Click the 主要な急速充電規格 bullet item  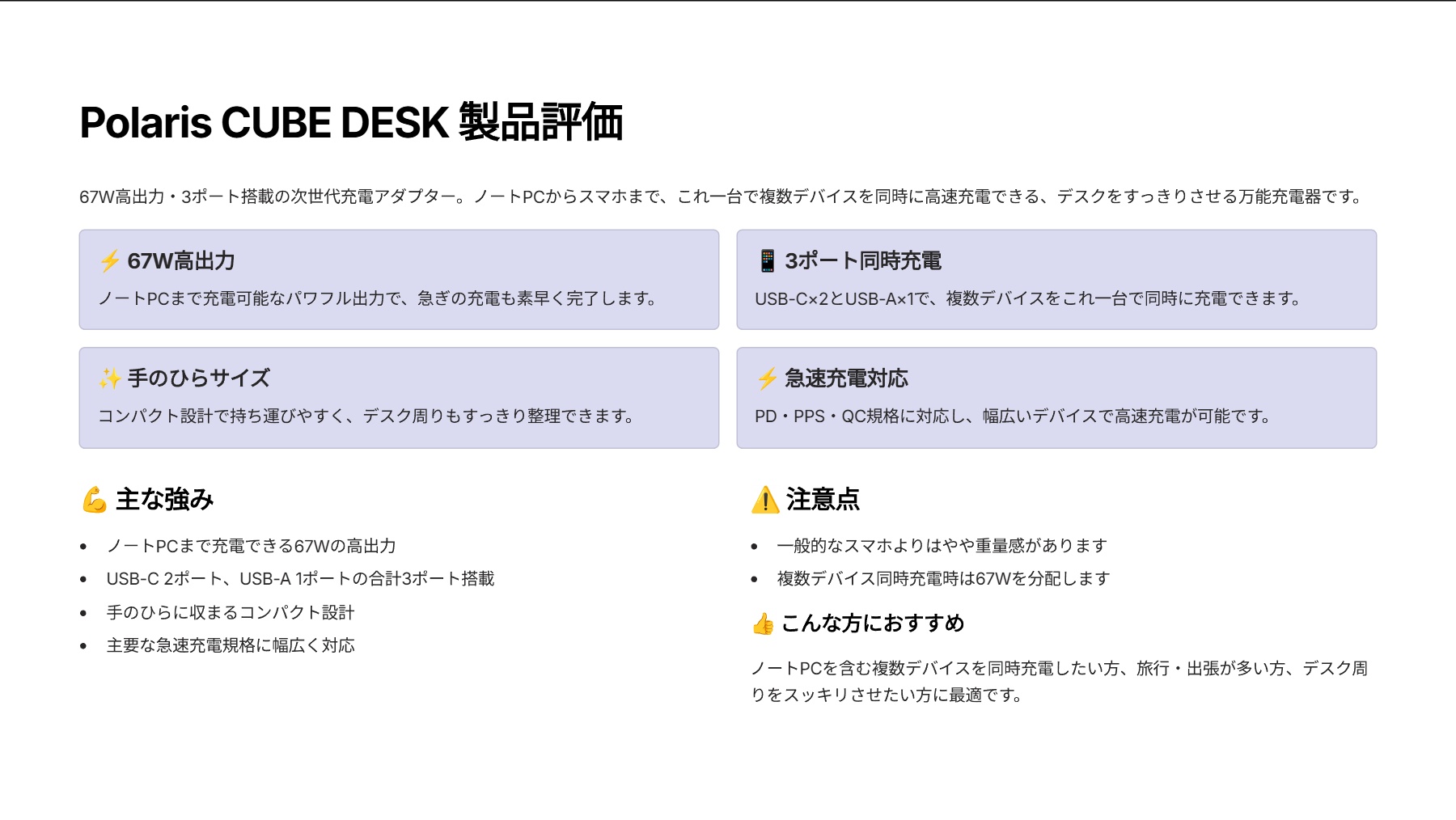pyautogui.click(x=233, y=645)
